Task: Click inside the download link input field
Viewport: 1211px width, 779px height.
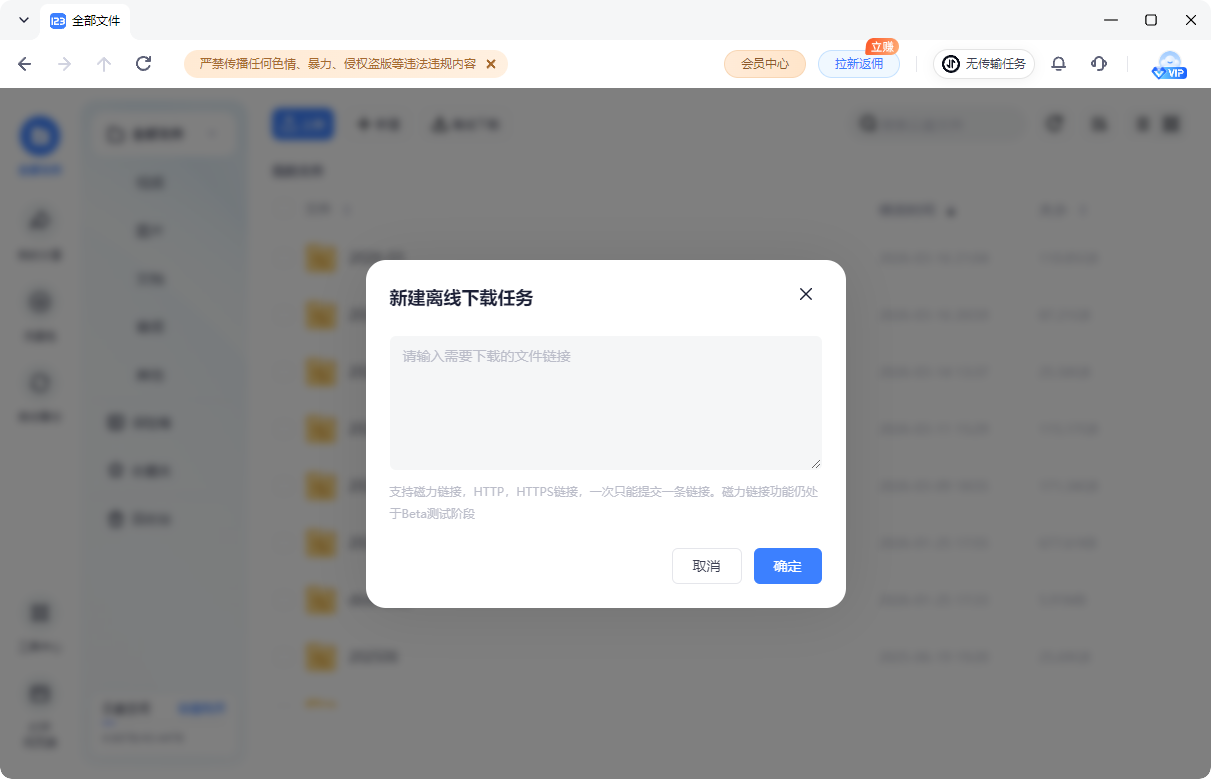Action: coord(605,402)
